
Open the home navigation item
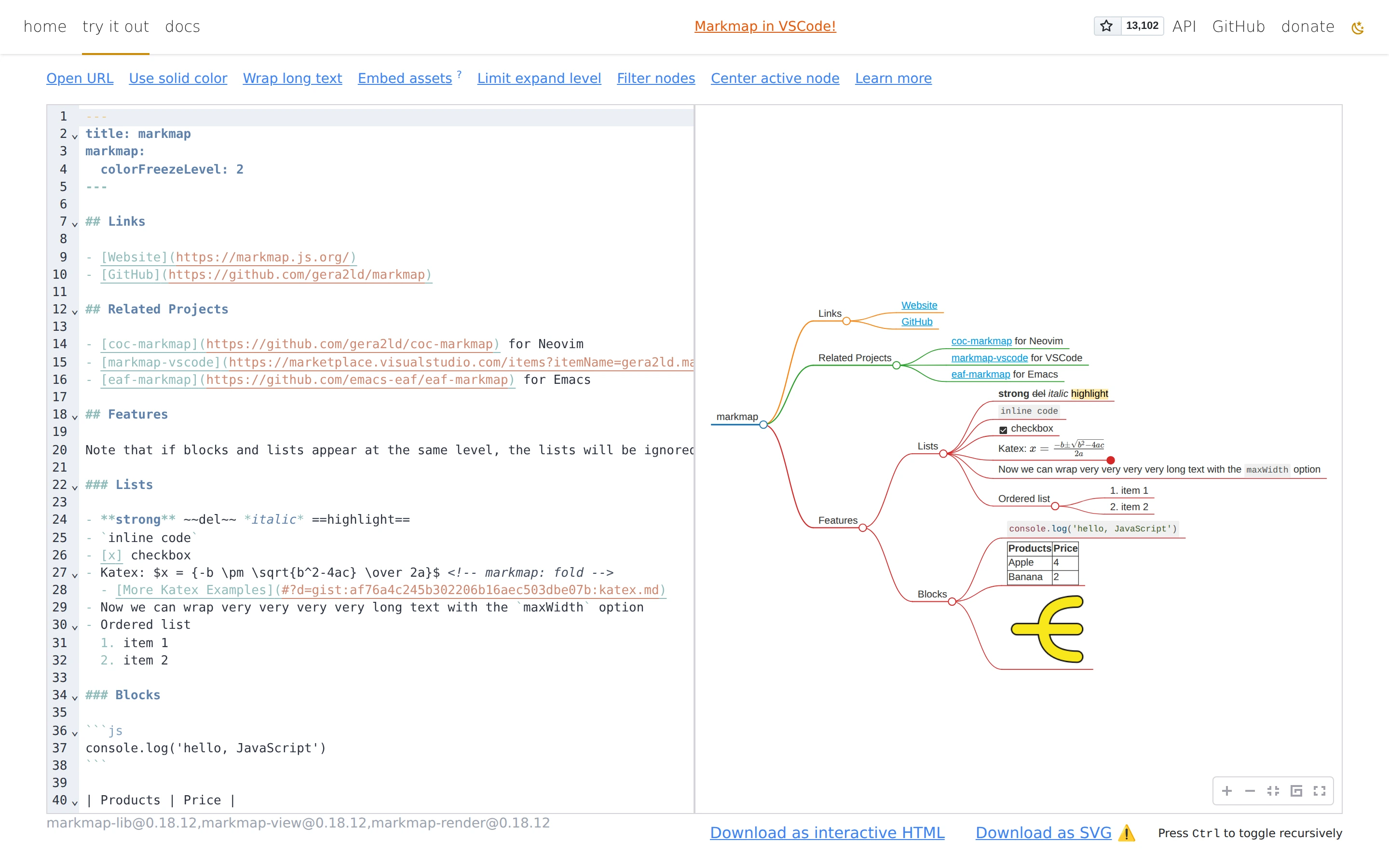click(45, 27)
